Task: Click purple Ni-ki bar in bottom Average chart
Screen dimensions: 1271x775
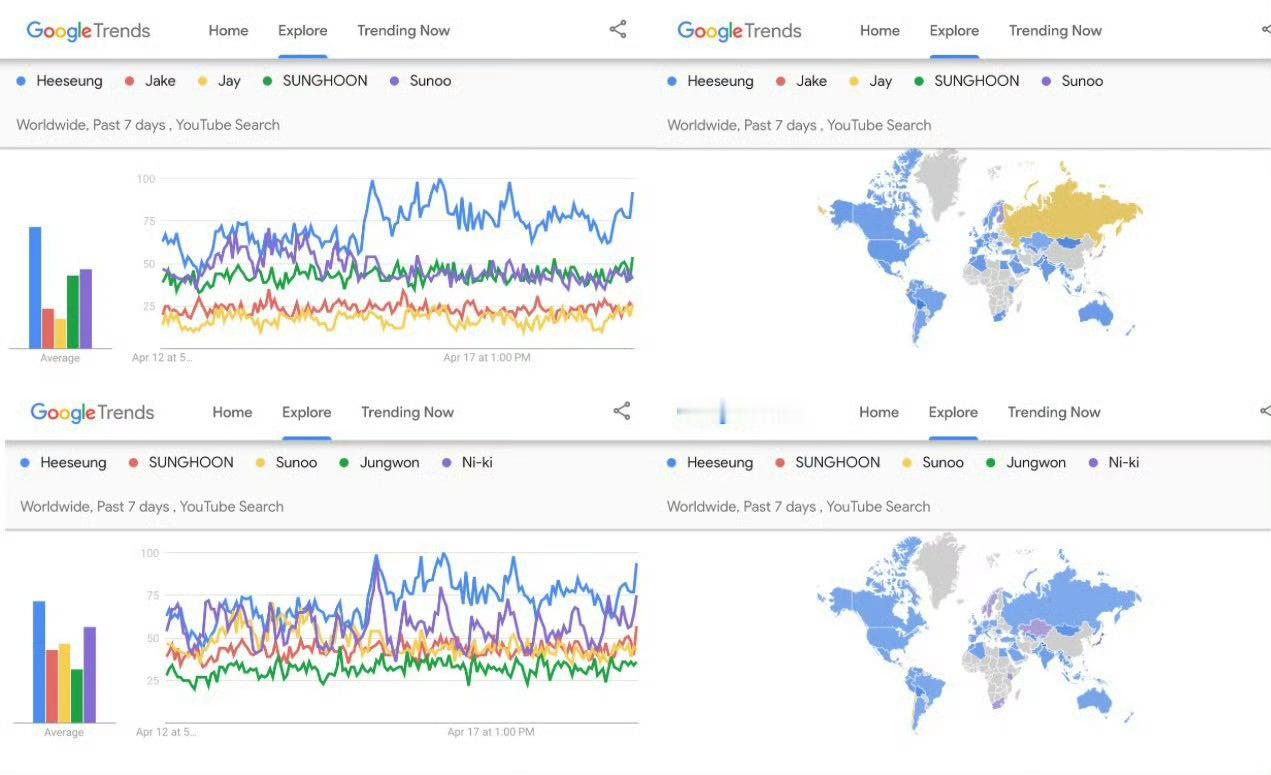Action: click(90, 674)
